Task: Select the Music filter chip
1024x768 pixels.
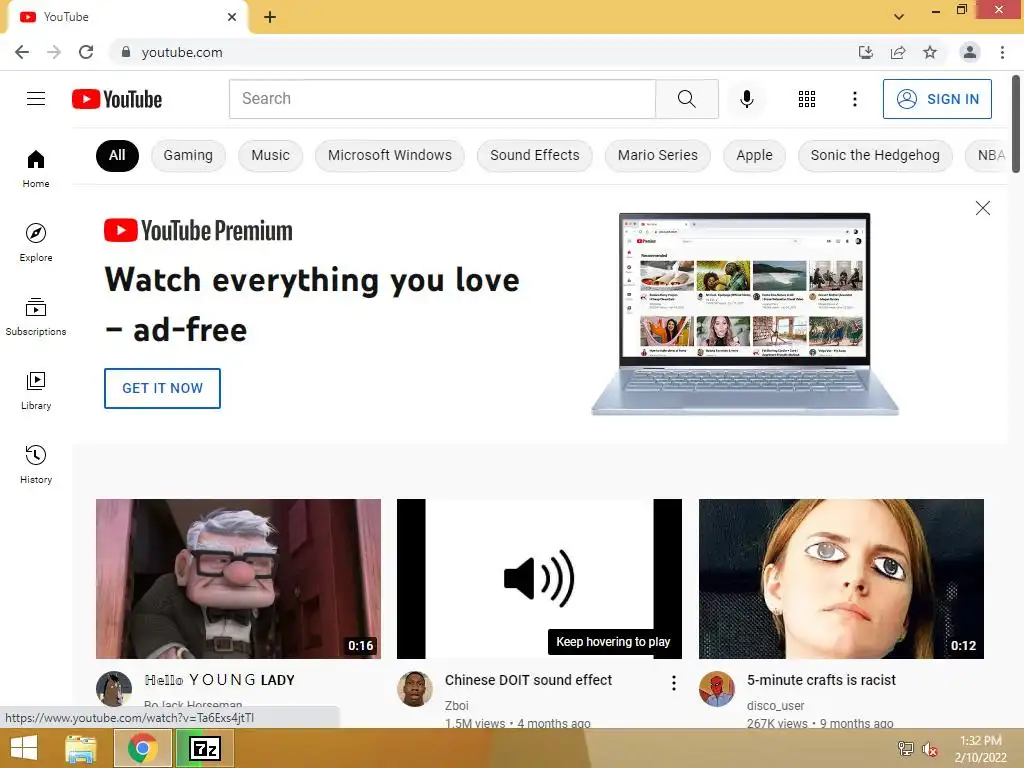Action: coord(270,155)
